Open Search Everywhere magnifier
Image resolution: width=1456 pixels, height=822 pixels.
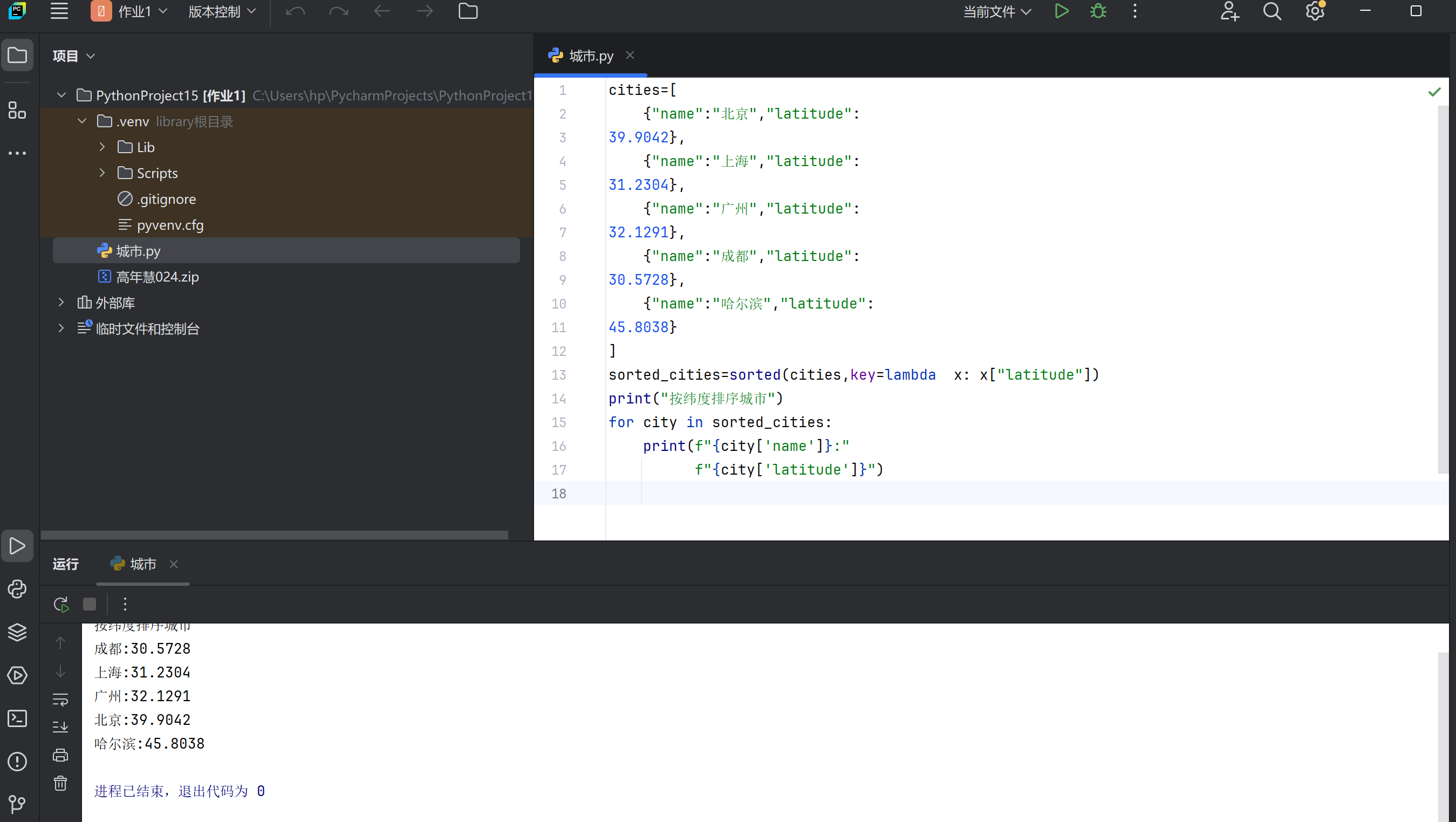click(1272, 11)
